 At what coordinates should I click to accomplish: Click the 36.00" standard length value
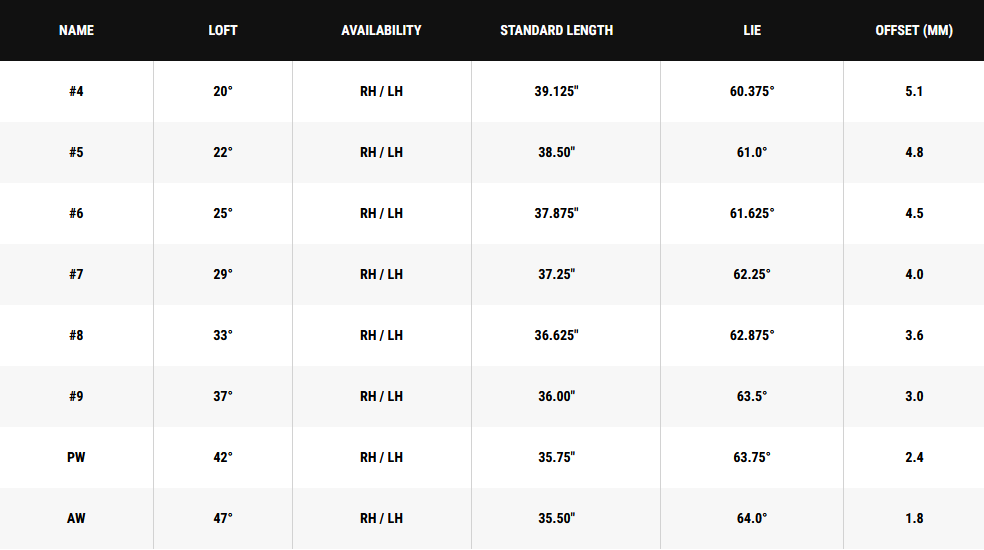pyautogui.click(x=556, y=396)
